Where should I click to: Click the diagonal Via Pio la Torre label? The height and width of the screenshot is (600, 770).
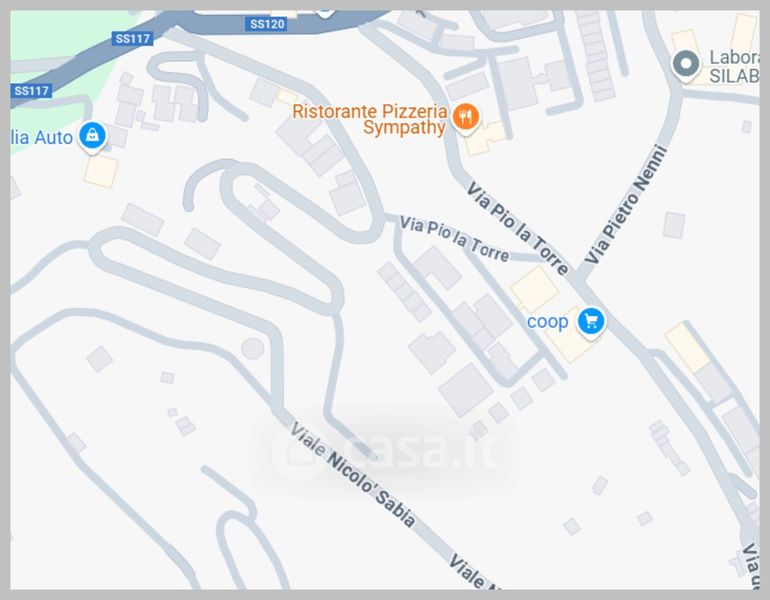(518, 228)
